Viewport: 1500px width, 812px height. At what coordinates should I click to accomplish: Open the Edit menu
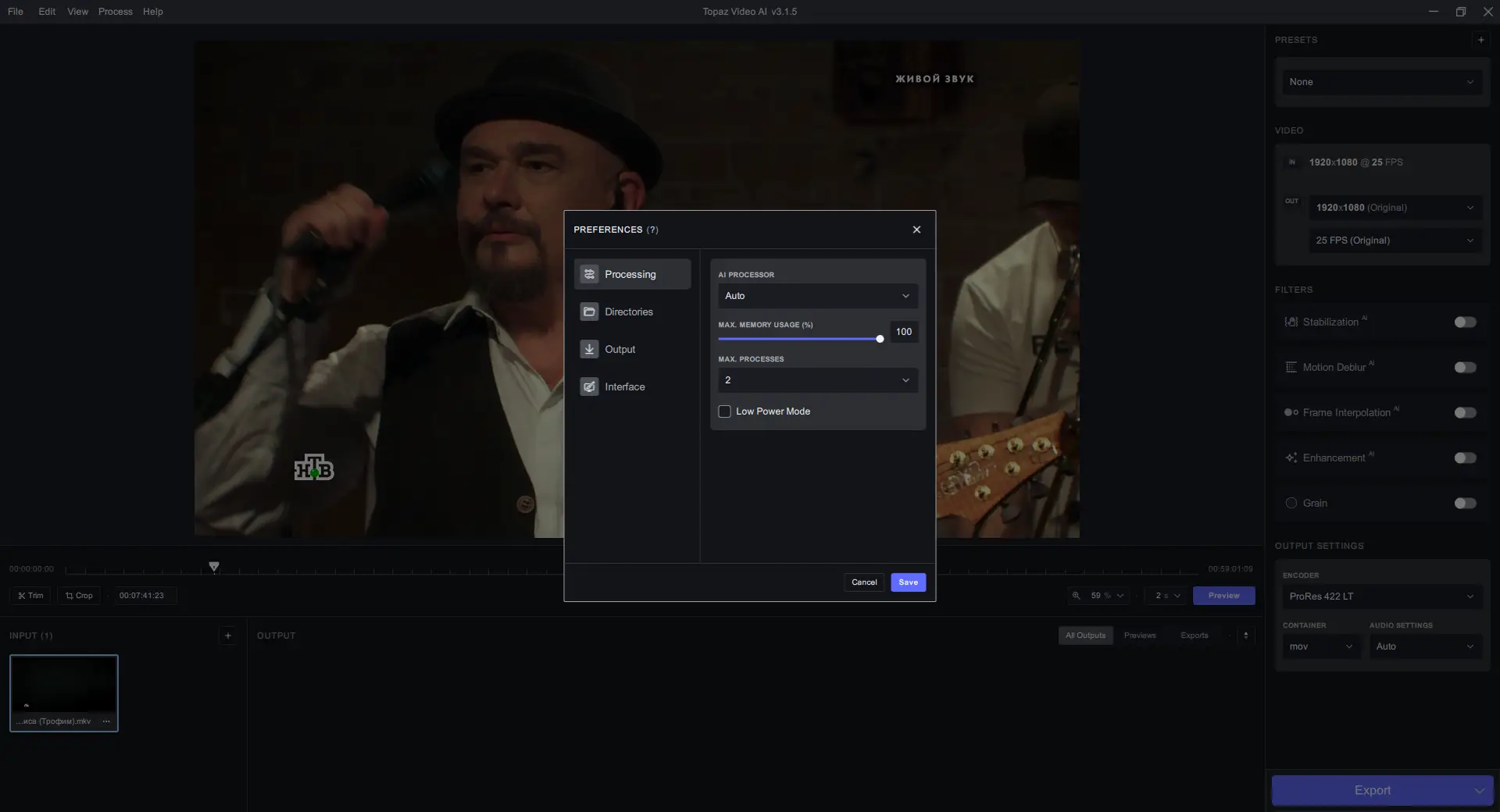click(x=47, y=12)
